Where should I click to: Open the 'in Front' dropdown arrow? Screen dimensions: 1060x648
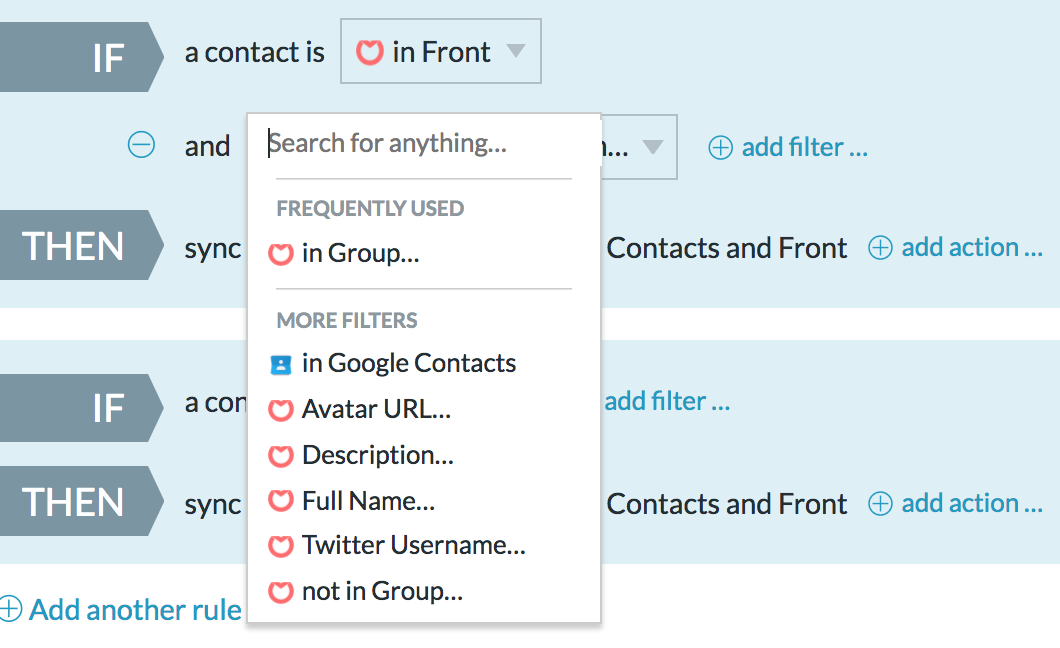coord(516,51)
